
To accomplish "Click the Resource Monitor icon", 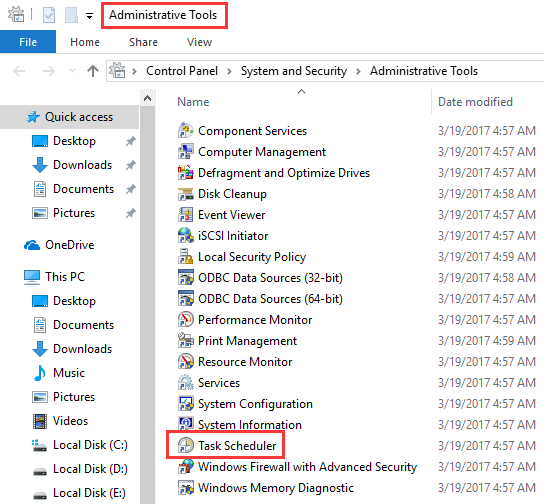I will click(186, 362).
